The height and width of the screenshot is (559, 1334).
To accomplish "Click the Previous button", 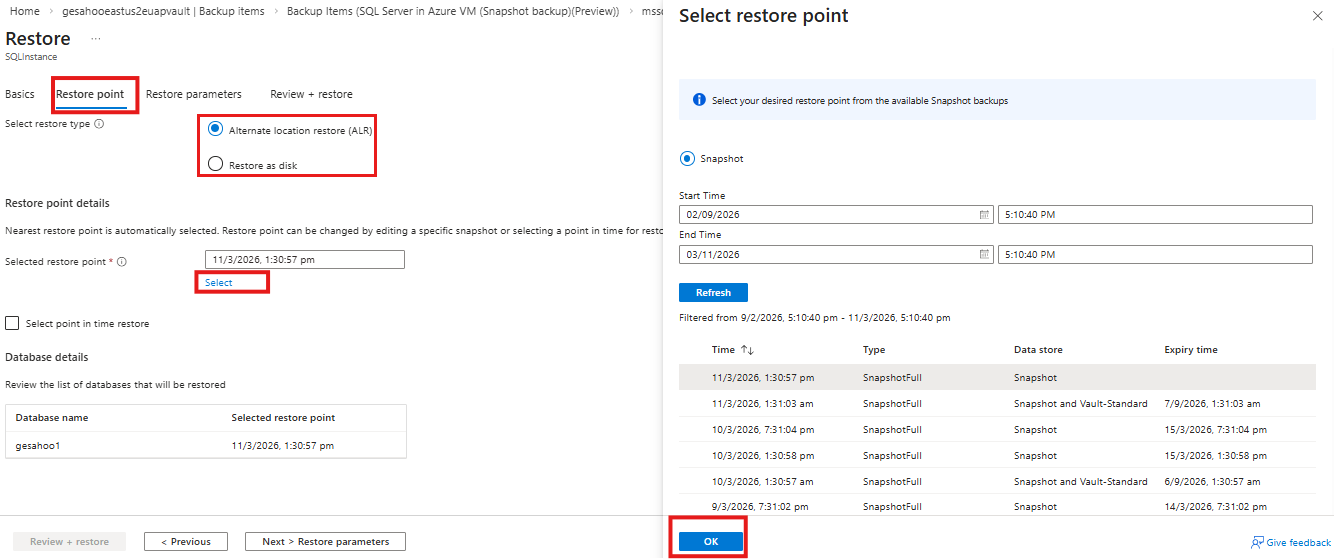I will (x=184, y=541).
